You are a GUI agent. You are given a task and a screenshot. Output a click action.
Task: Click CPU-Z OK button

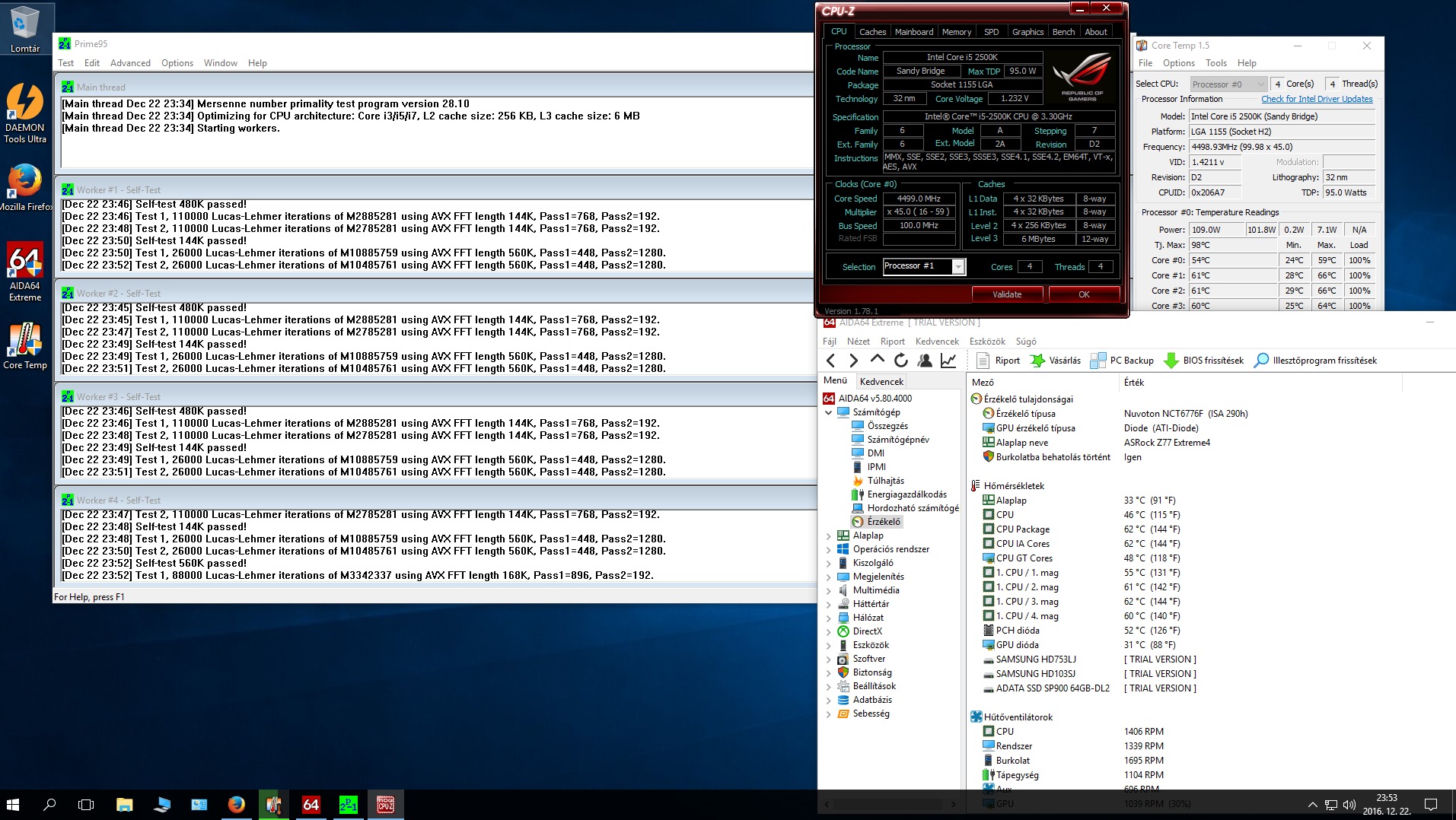(1084, 294)
